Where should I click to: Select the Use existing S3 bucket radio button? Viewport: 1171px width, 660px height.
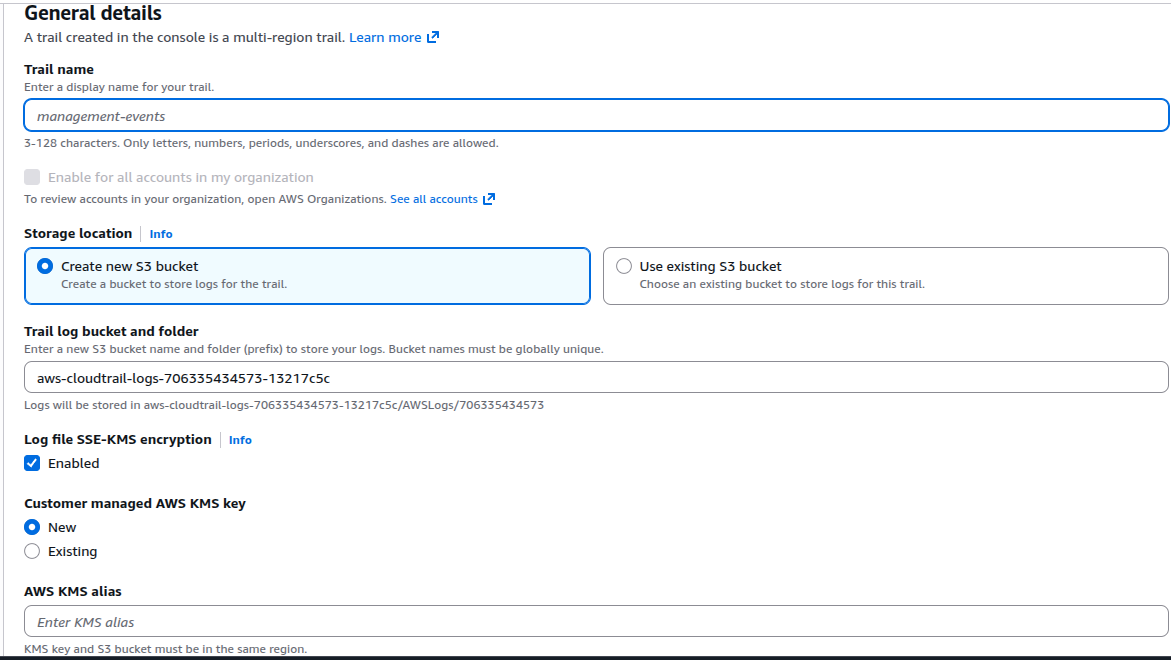click(624, 267)
